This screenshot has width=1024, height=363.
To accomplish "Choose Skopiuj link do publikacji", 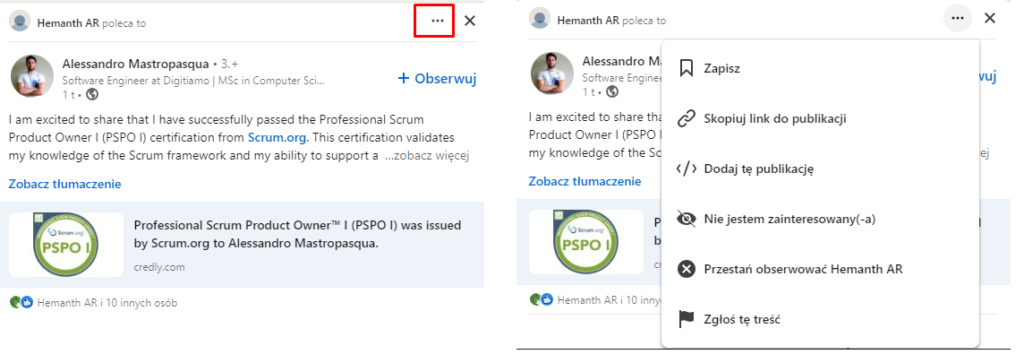I will [x=820, y=119].
